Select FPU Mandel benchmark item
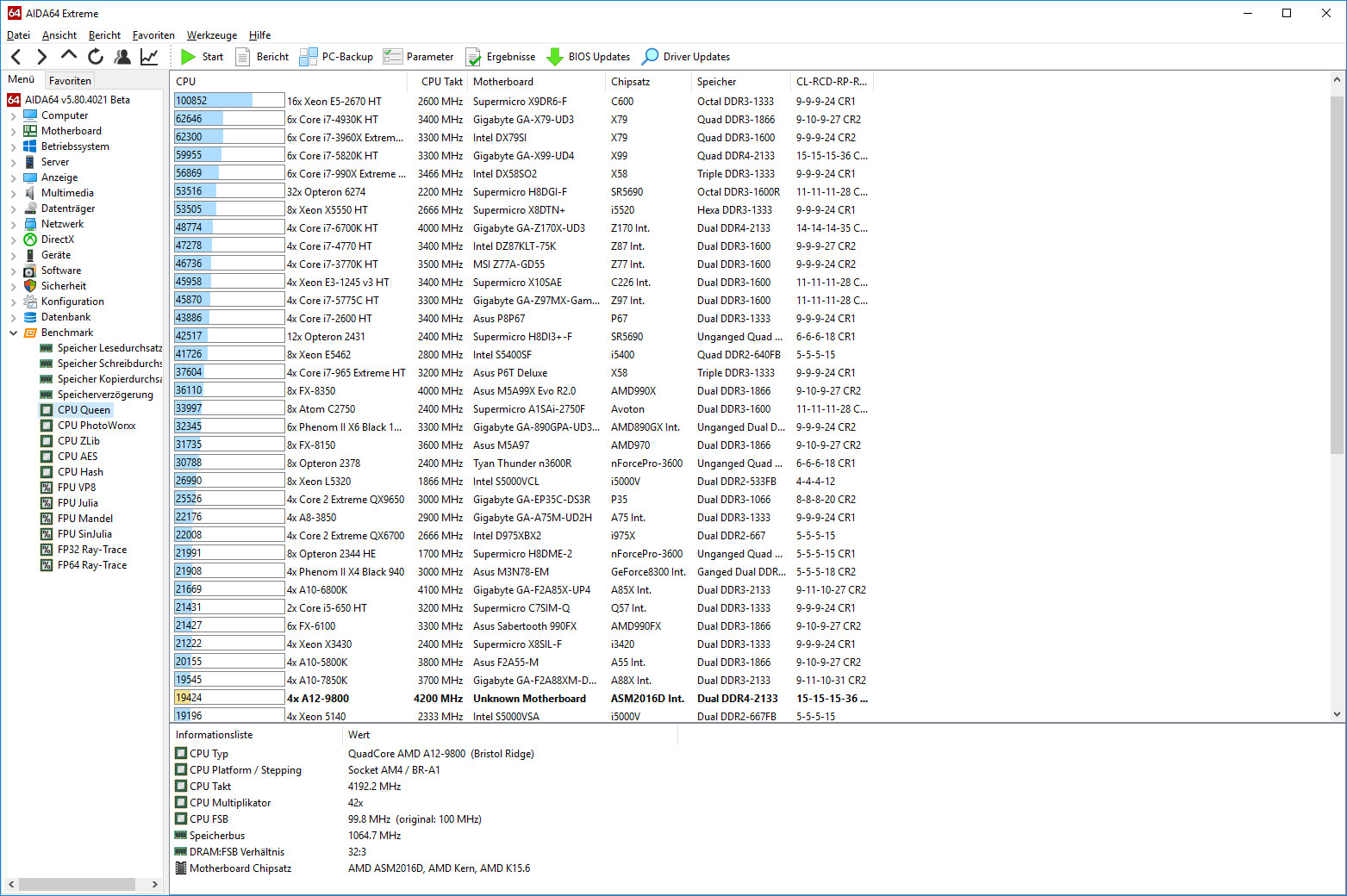Screen dimensions: 1347x896 (x=84, y=519)
